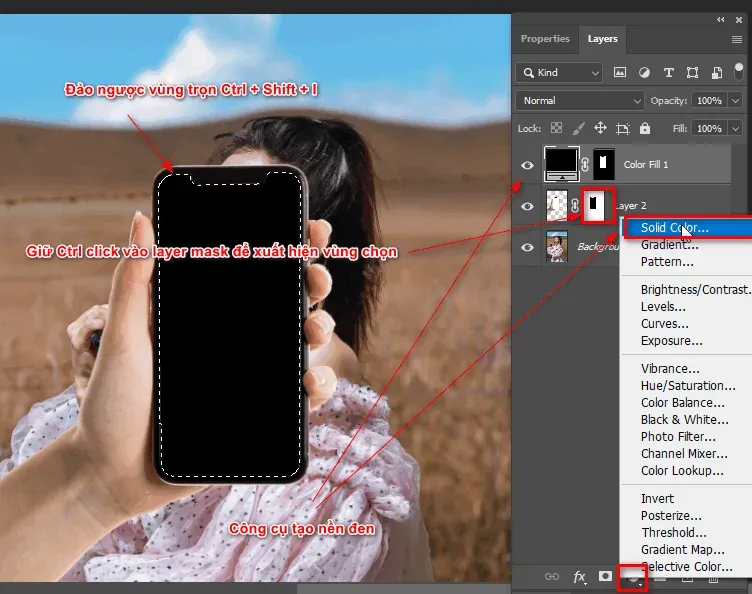Open the Normal blend mode dropdown

[x=580, y=101]
